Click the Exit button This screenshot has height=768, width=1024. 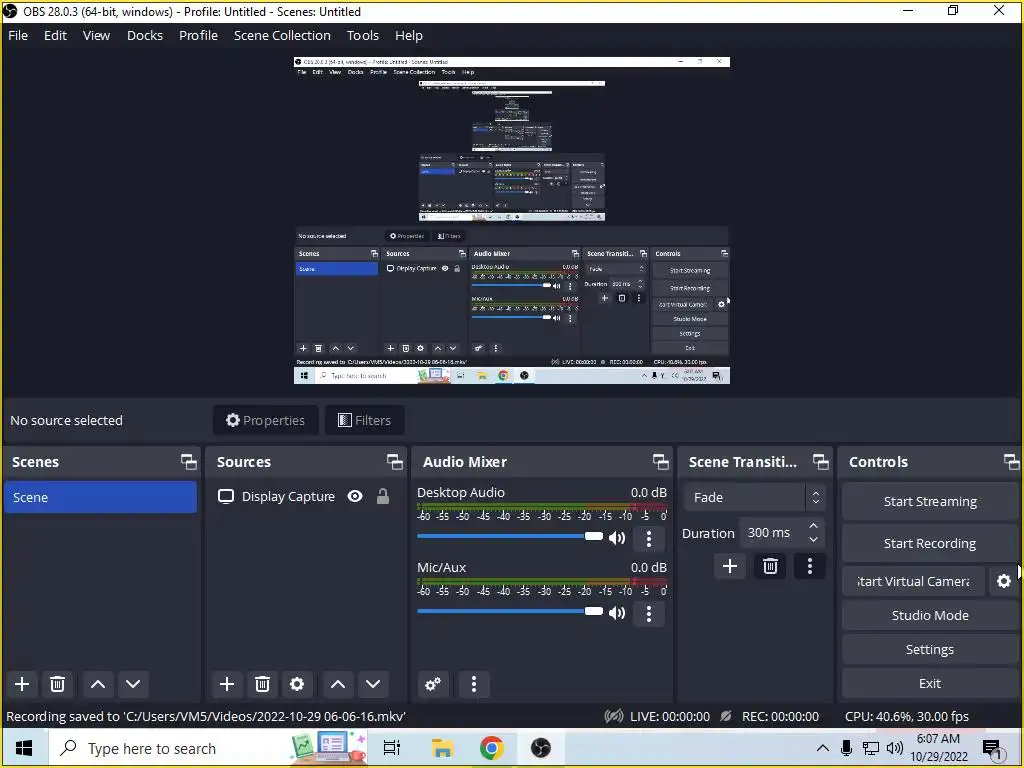(930, 683)
